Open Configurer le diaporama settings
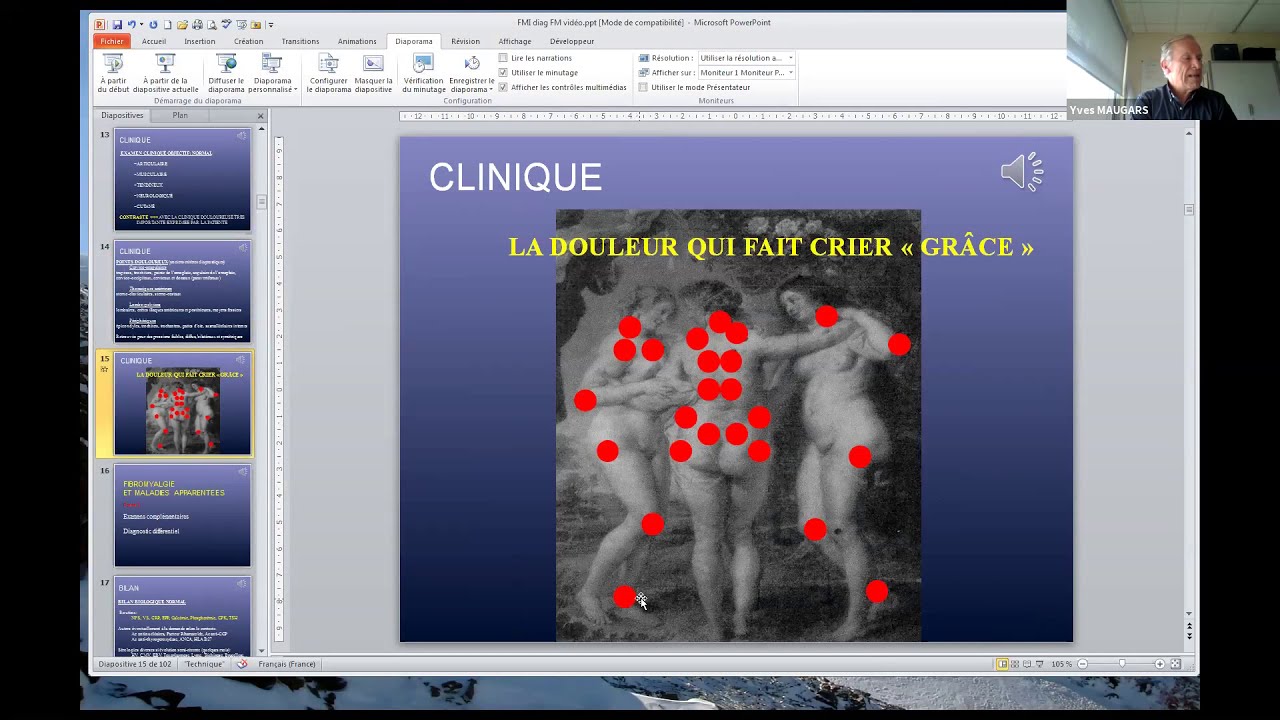The height and width of the screenshot is (720, 1280). [327, 73]
